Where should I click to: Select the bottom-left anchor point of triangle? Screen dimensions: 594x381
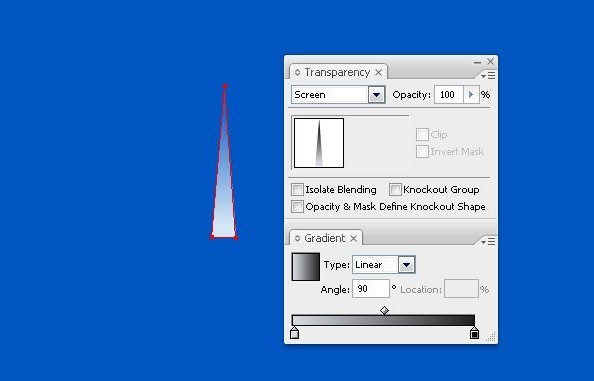point(212,237)
